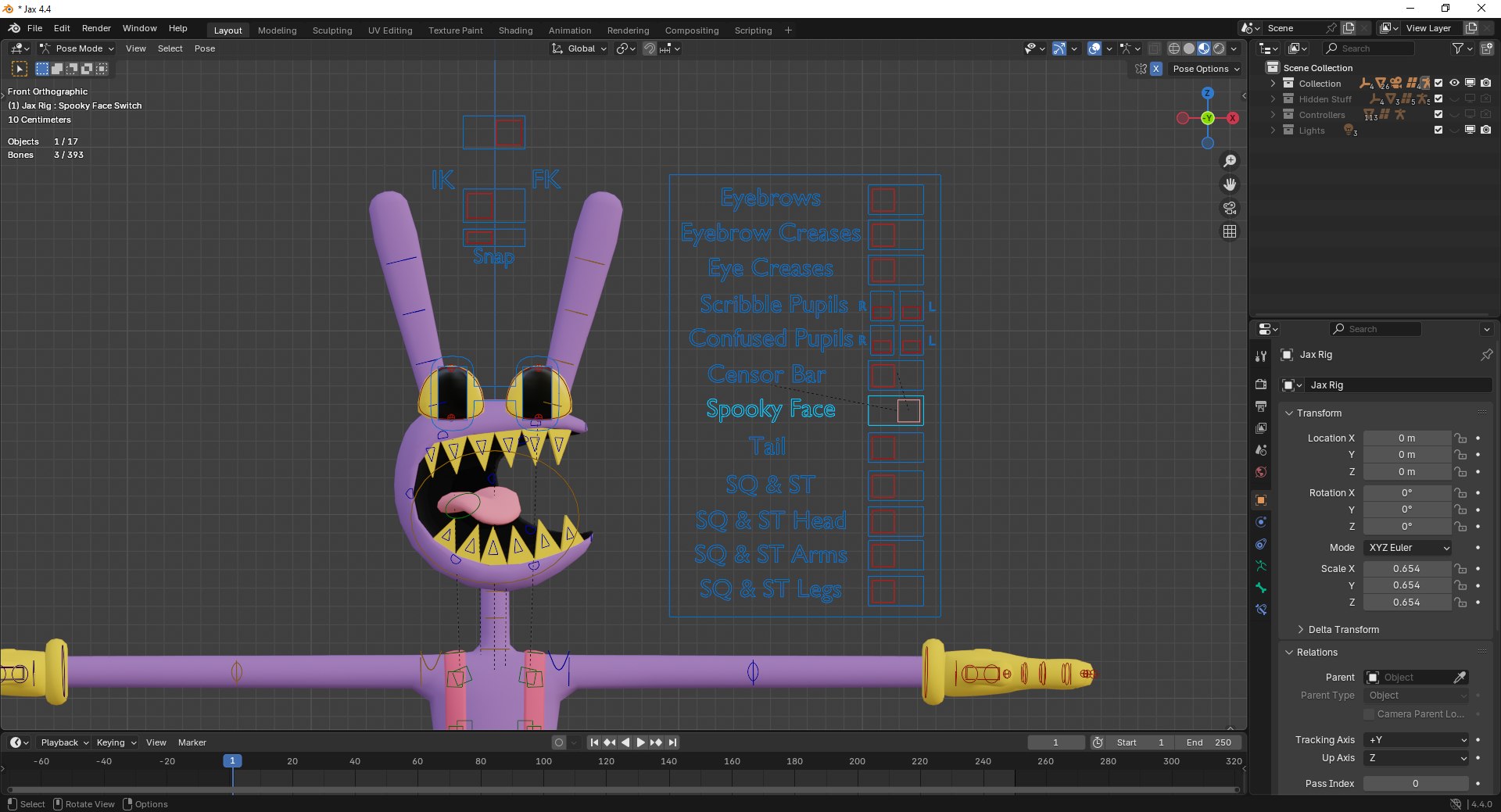Expand the Controllers collection
The height and width of the screenshot is (812, 1501).
tap(1273, 114)
